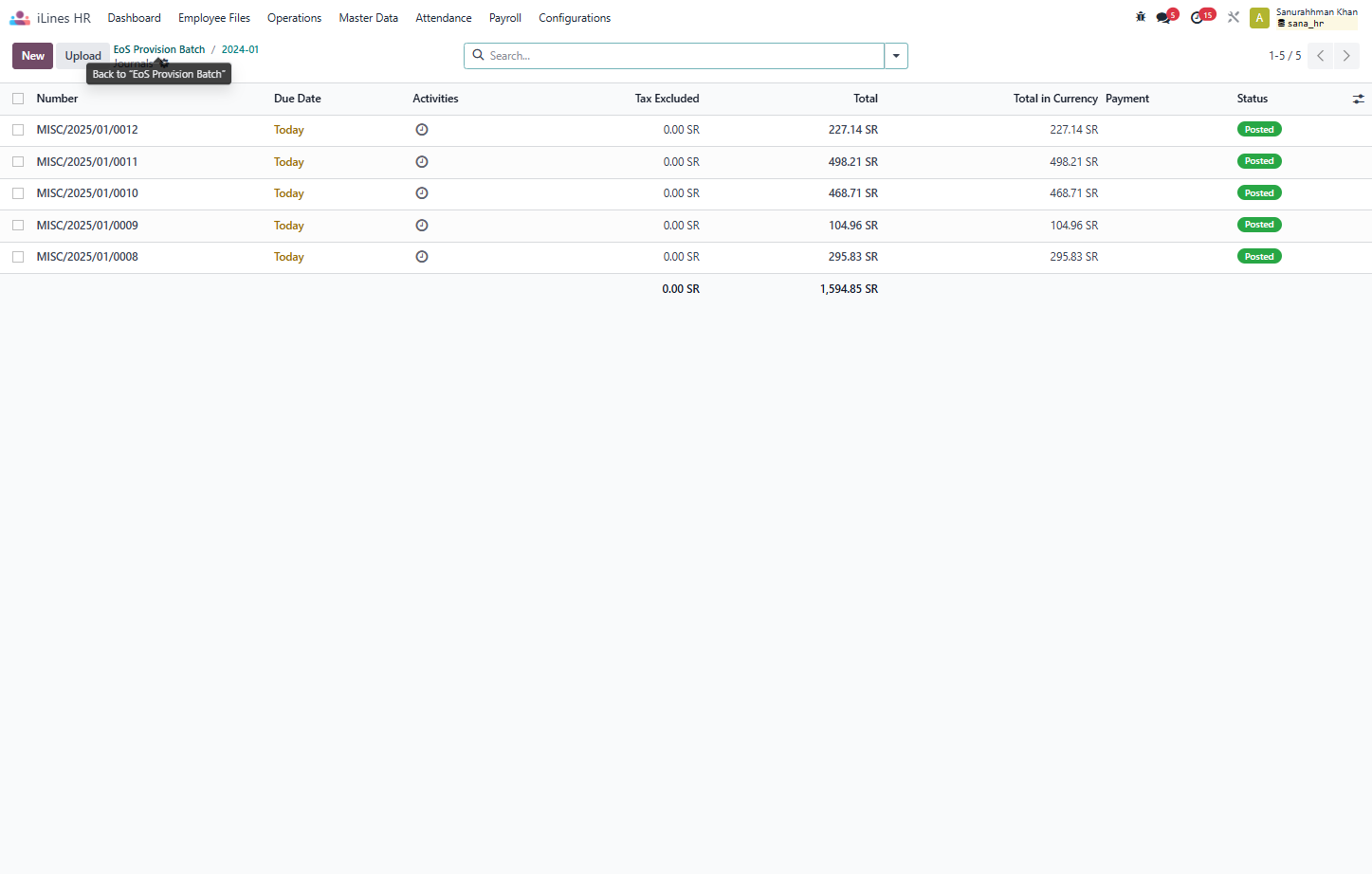Click Posted badge for MISC/2025/01/0012
This screenshot has width=1372, height=874.
point(1259,130)
